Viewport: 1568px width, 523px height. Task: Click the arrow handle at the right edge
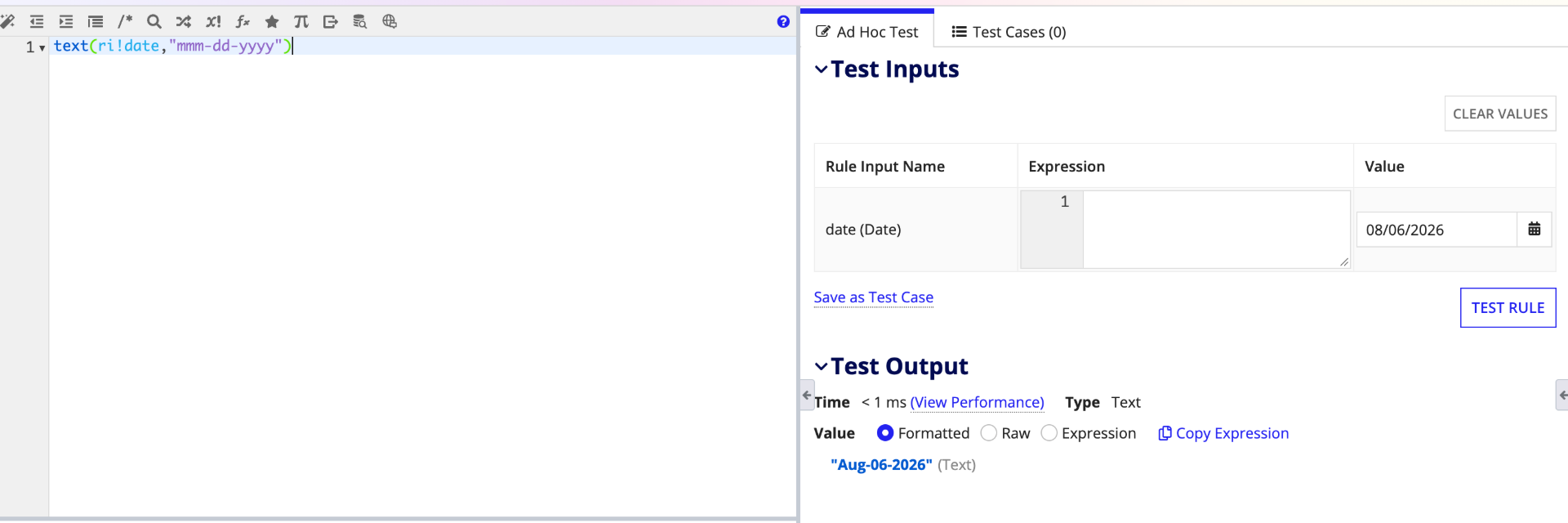(x=1562, y=395)
